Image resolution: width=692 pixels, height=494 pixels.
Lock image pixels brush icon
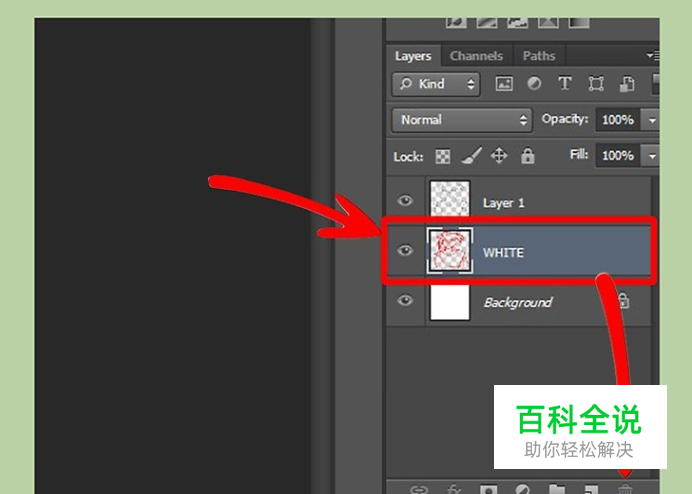coord(471,156)
